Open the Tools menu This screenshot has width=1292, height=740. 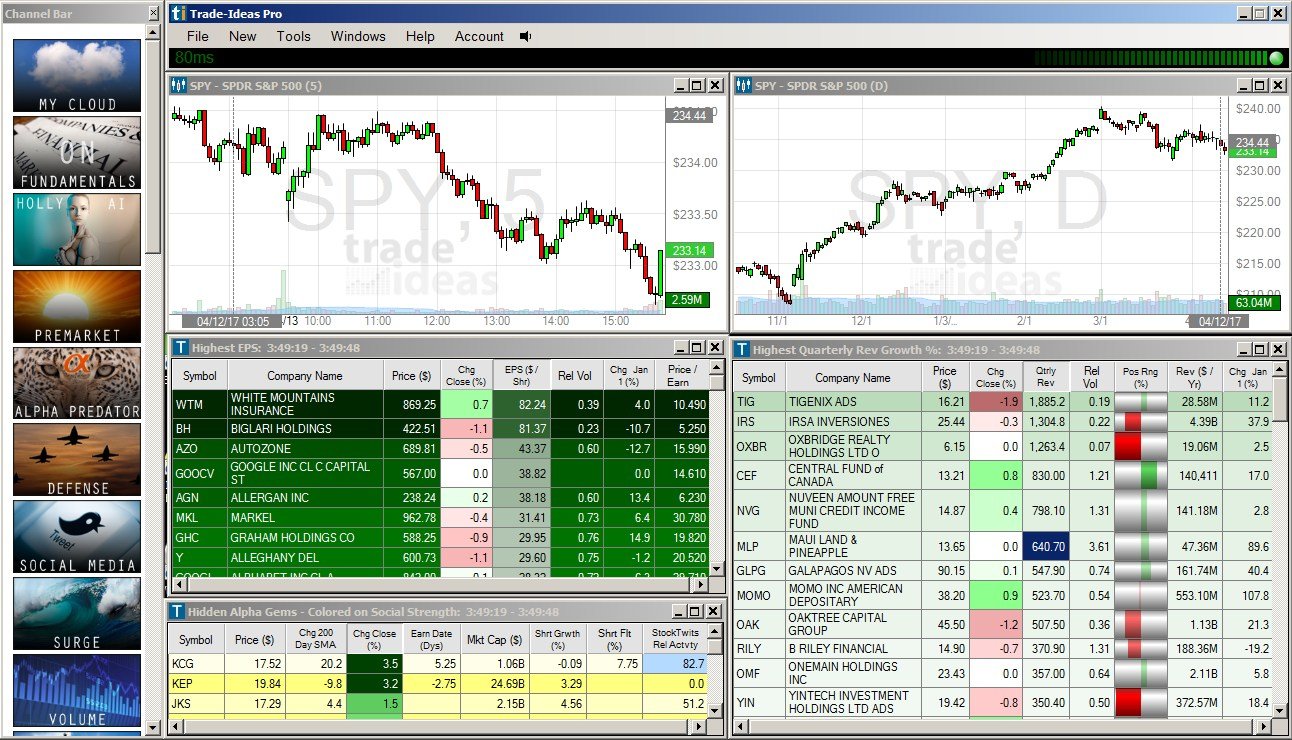tap(293, 36)
